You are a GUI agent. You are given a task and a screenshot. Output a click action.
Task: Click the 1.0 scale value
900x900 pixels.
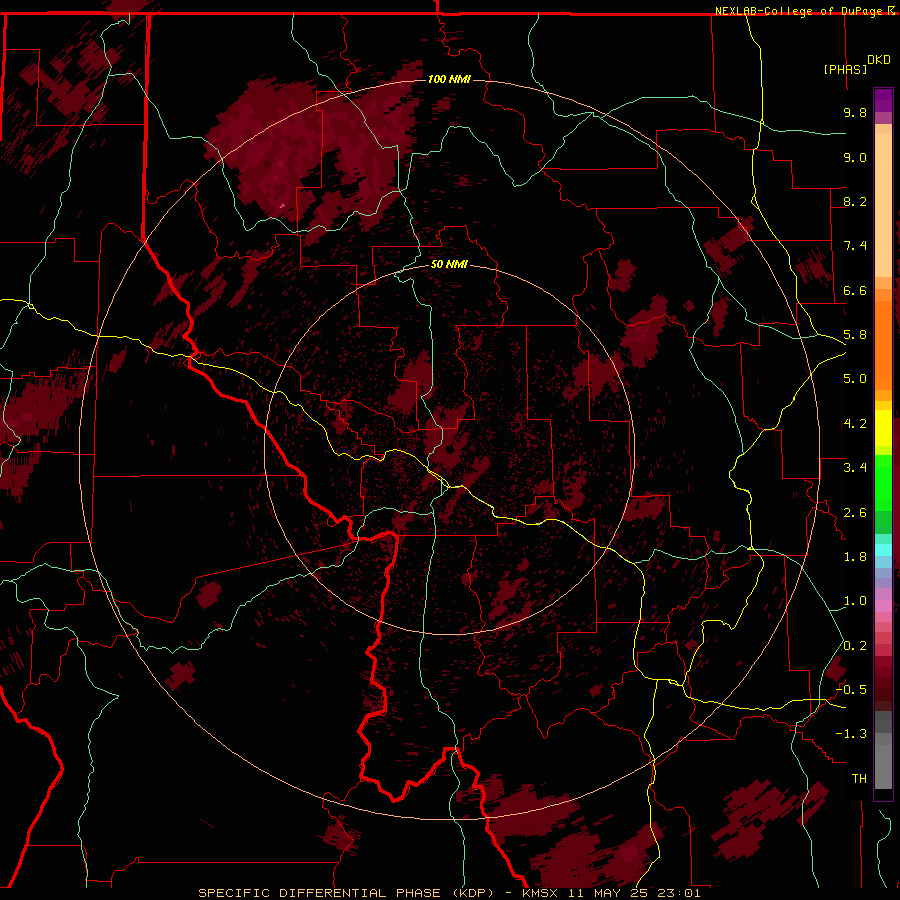click(x=855, y=601)
